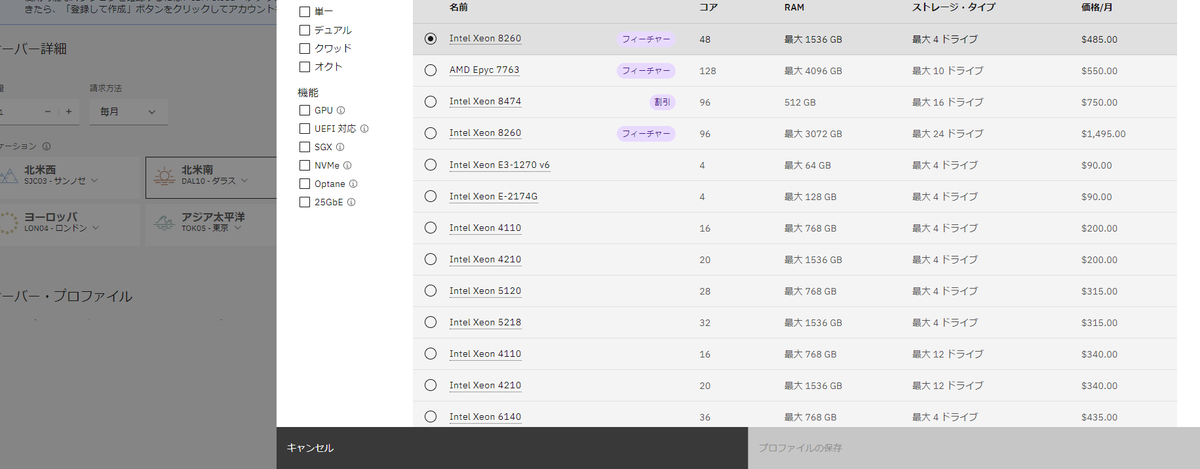Open the Optane filter info icon
This screenshot has width=1200, height=469.
[x=354, y=184]
